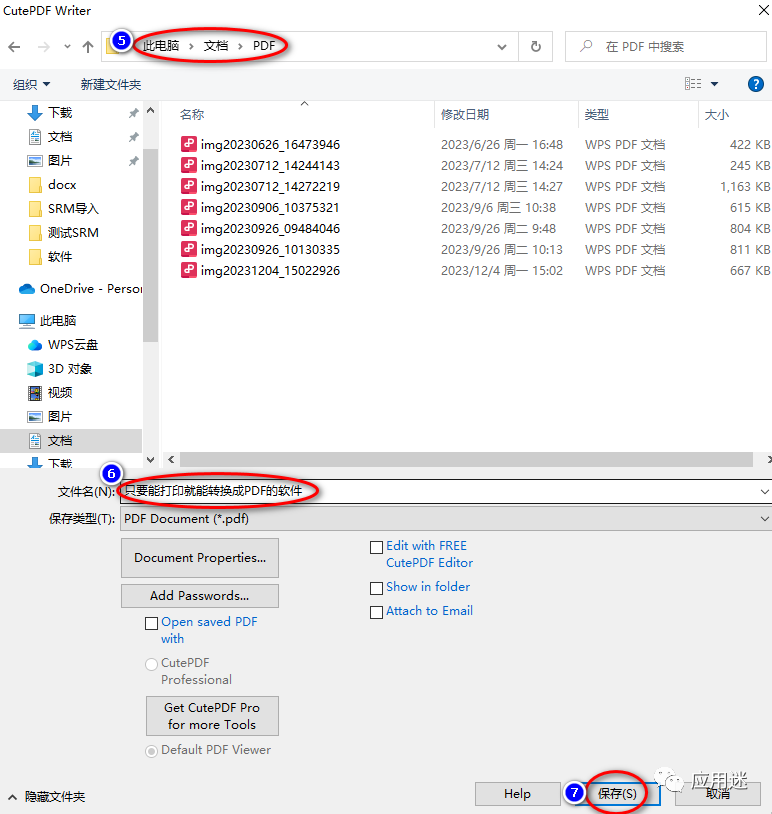Create a folder with 新建文件夹

111,84
